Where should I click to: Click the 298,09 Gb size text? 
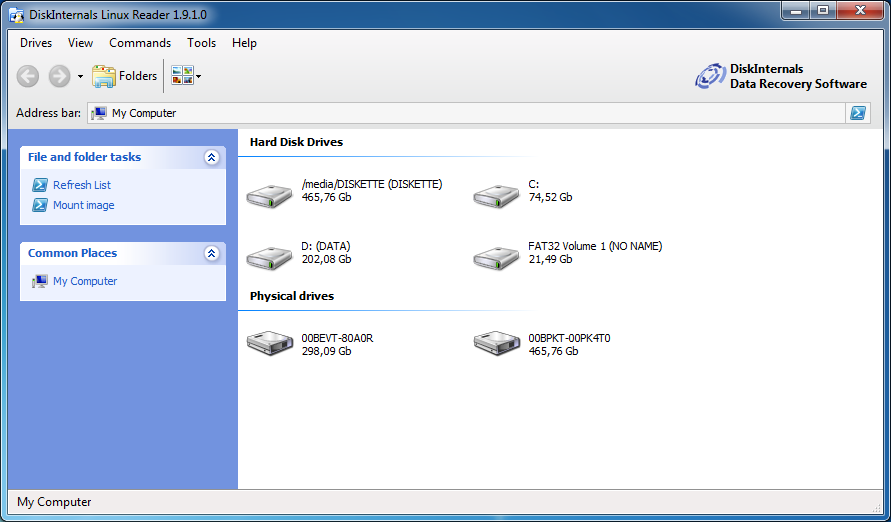click(x=326, y=351)
